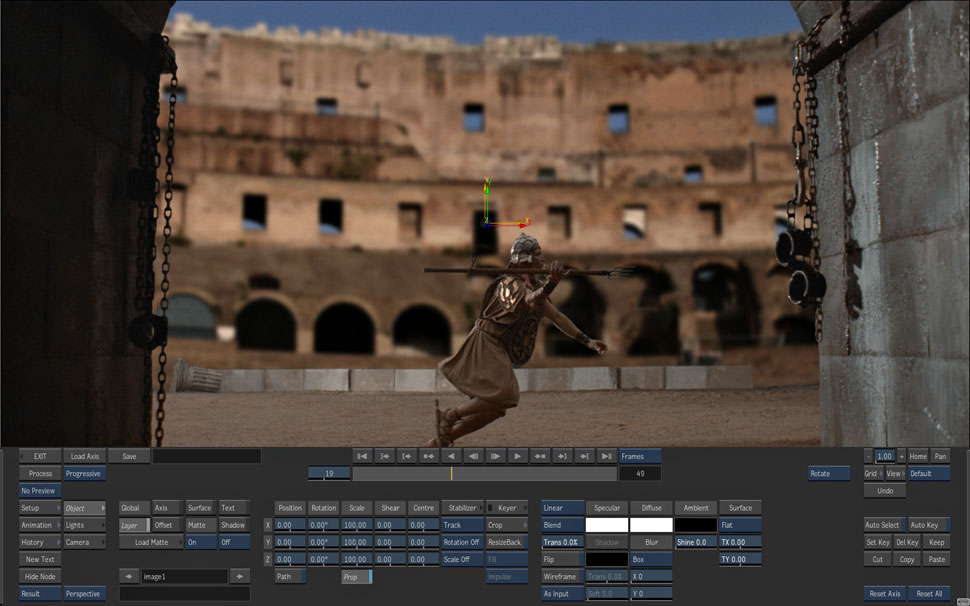Click the Play backward transport button

coord(452,456)
